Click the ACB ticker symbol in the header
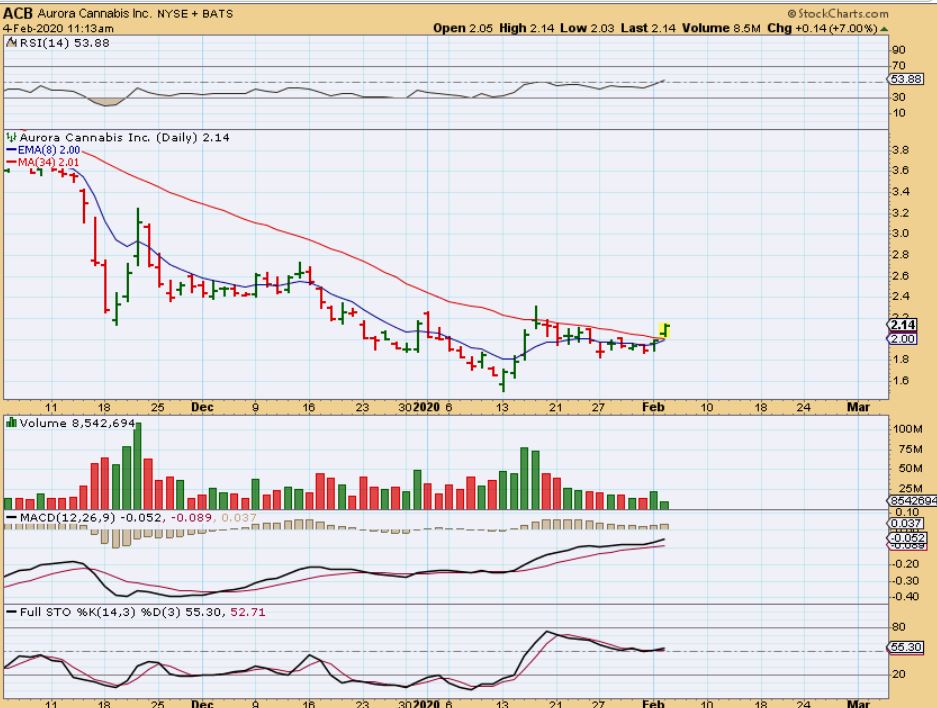This screenshot has height=708, width=937. (x=17, y=13)
